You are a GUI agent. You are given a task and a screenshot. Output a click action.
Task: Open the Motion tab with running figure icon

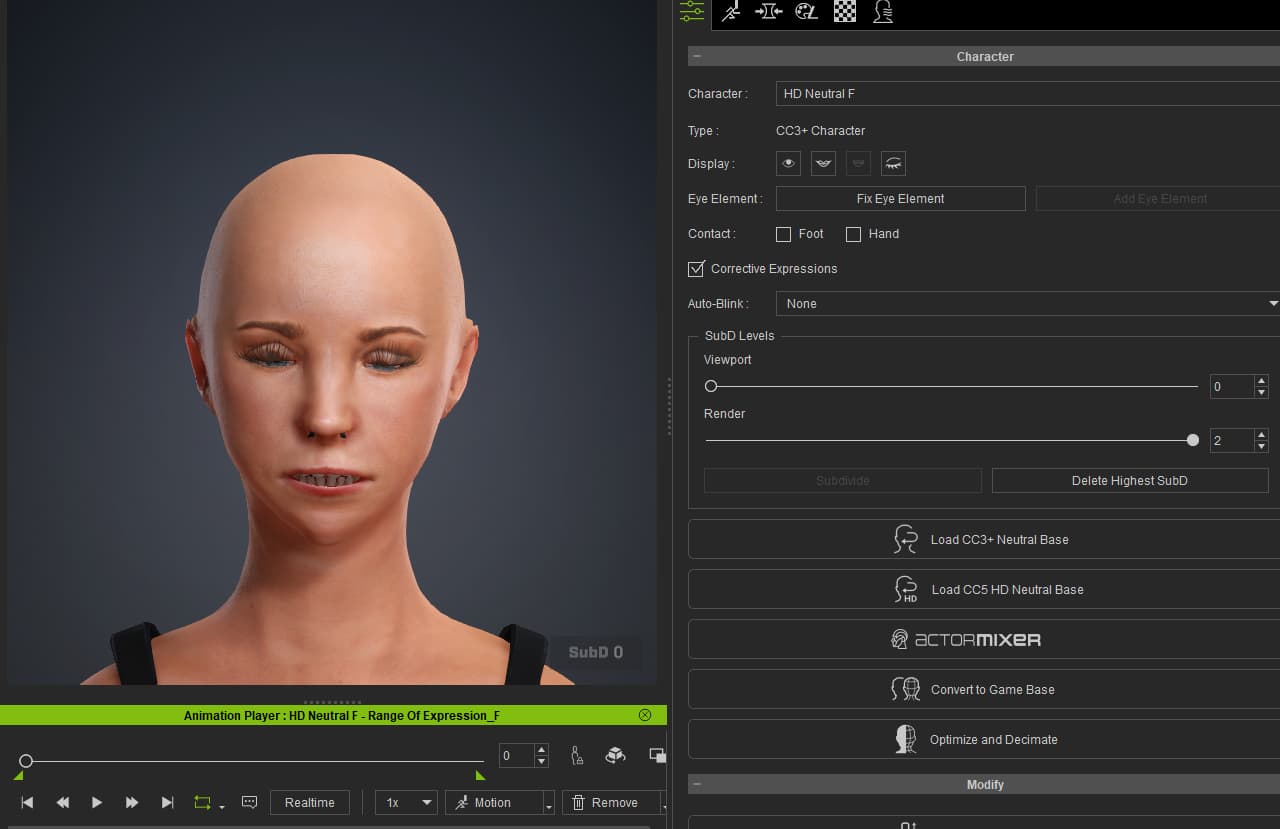point(731,12)
